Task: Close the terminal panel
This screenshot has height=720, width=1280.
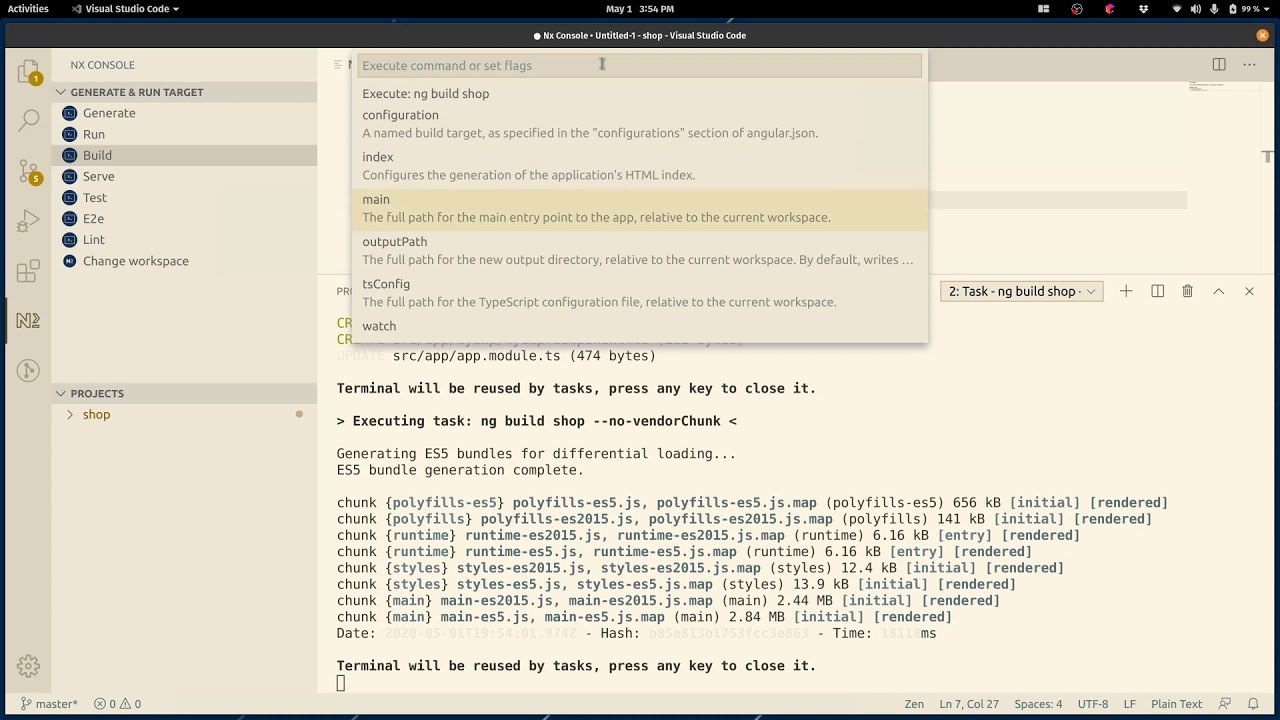Action: tap(1249, 291)
